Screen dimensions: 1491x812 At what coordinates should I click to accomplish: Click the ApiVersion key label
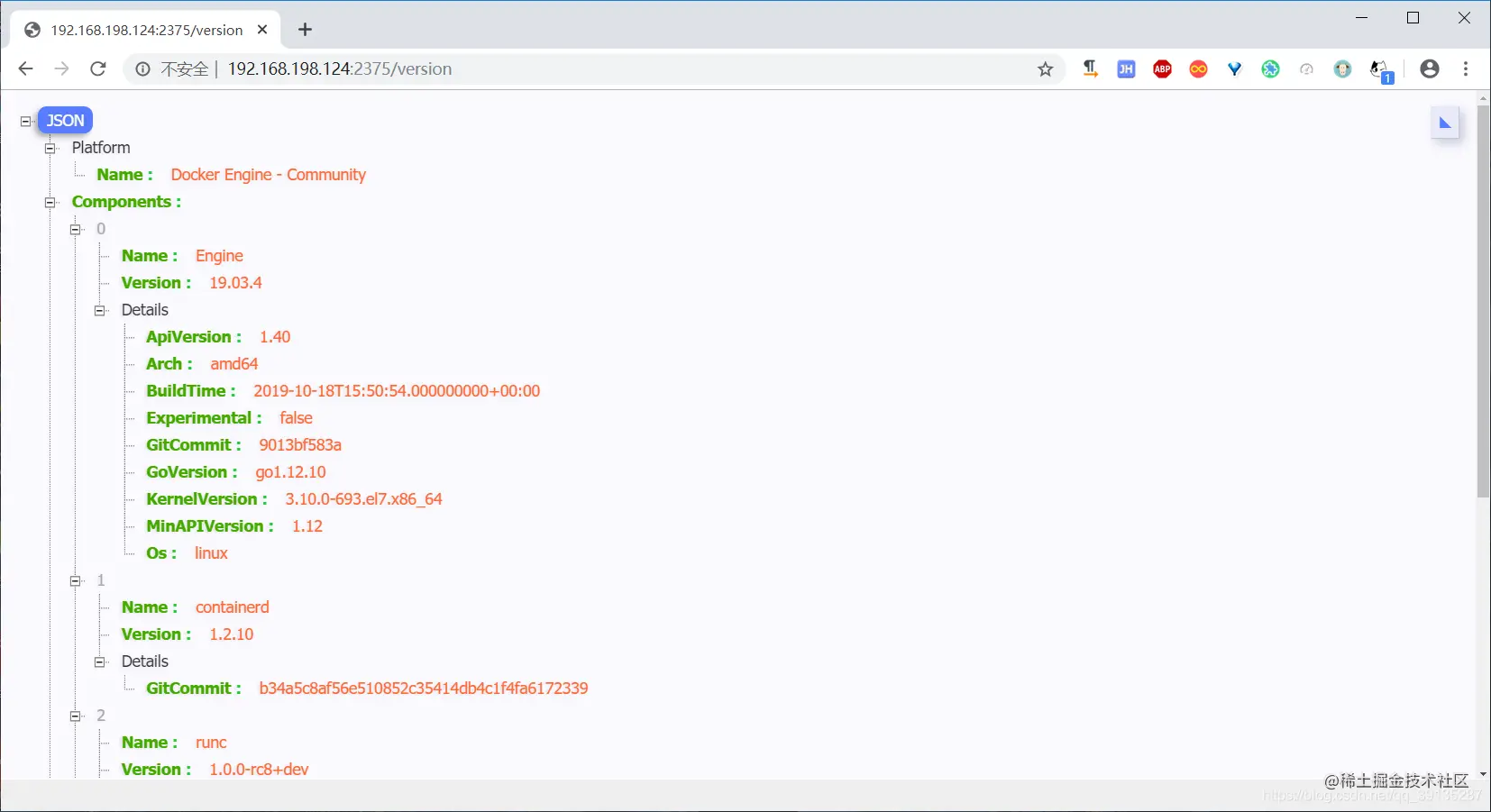[194, 337]
